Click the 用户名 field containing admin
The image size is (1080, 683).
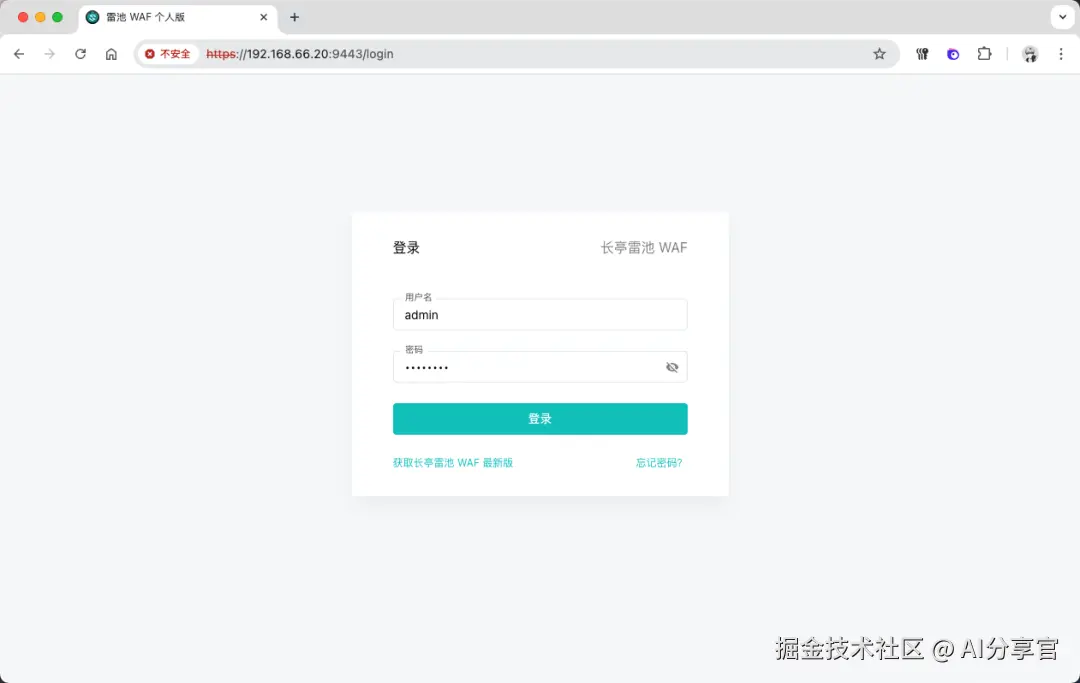pos(540,315)
